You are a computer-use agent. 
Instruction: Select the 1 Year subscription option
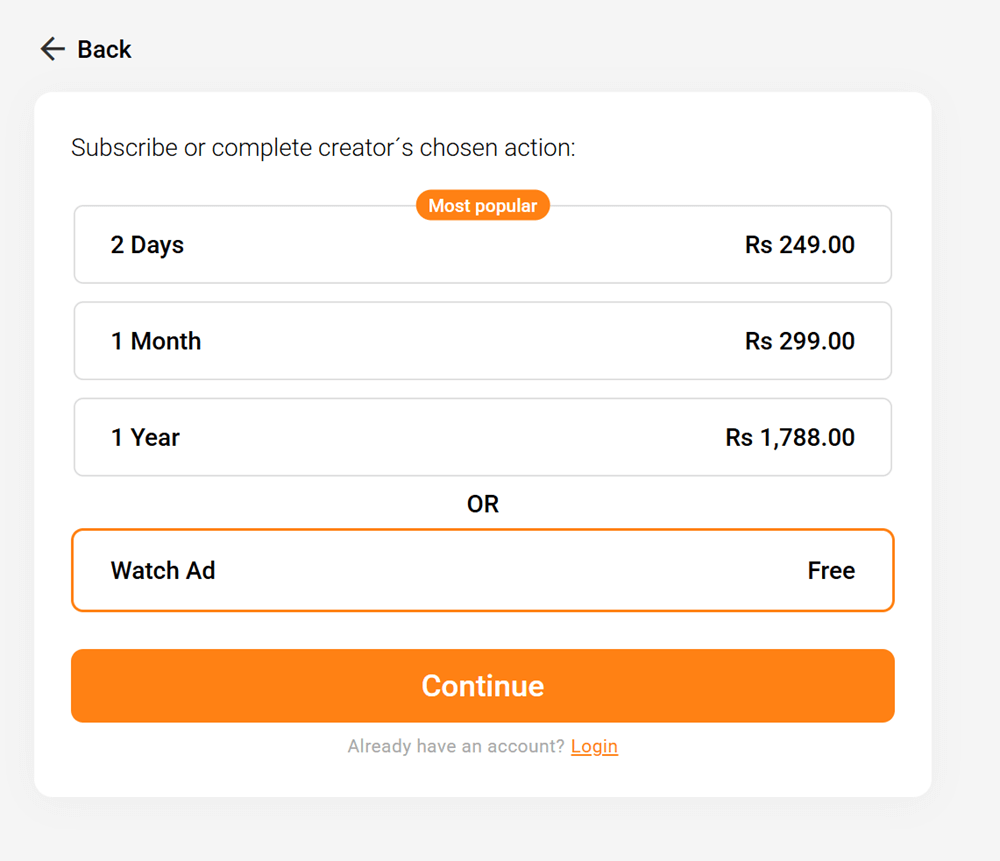[x=483, y=437]
